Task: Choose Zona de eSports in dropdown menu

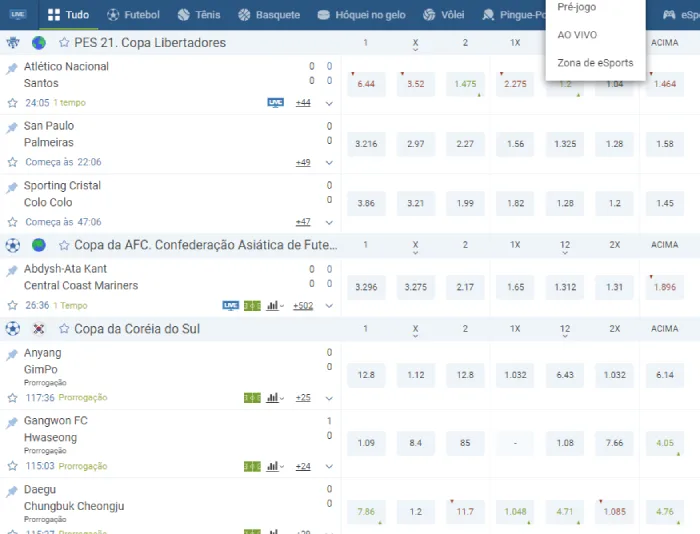Action: (x=595, y=63)
